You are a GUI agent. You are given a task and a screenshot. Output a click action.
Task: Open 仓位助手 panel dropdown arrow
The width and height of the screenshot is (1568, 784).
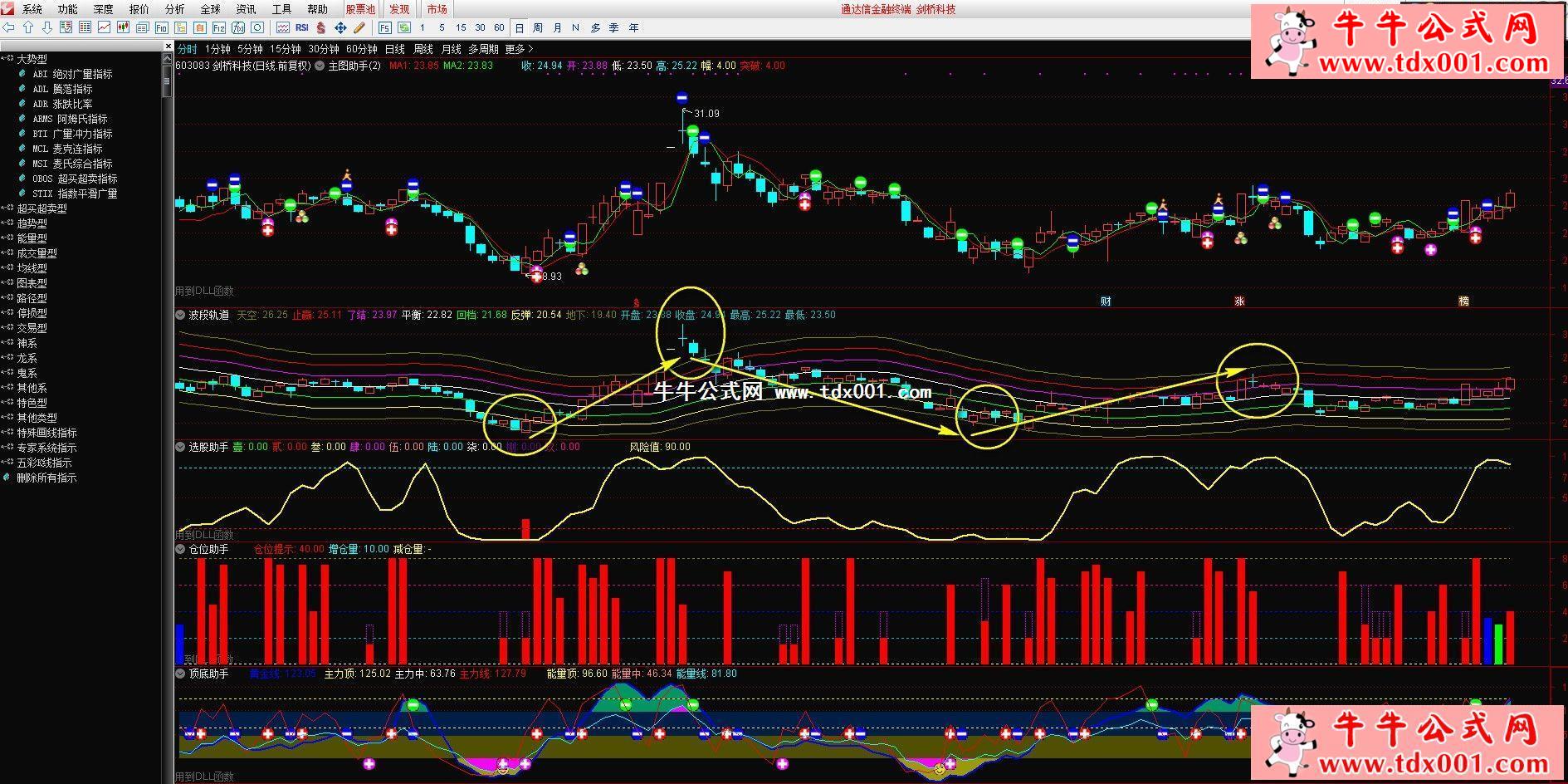click(180, 549)
